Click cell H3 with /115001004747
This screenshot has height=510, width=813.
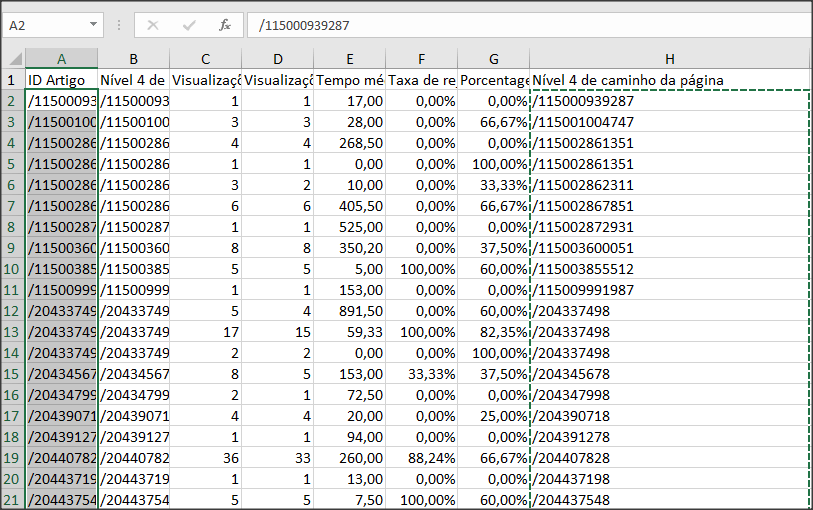click(670, 122)
